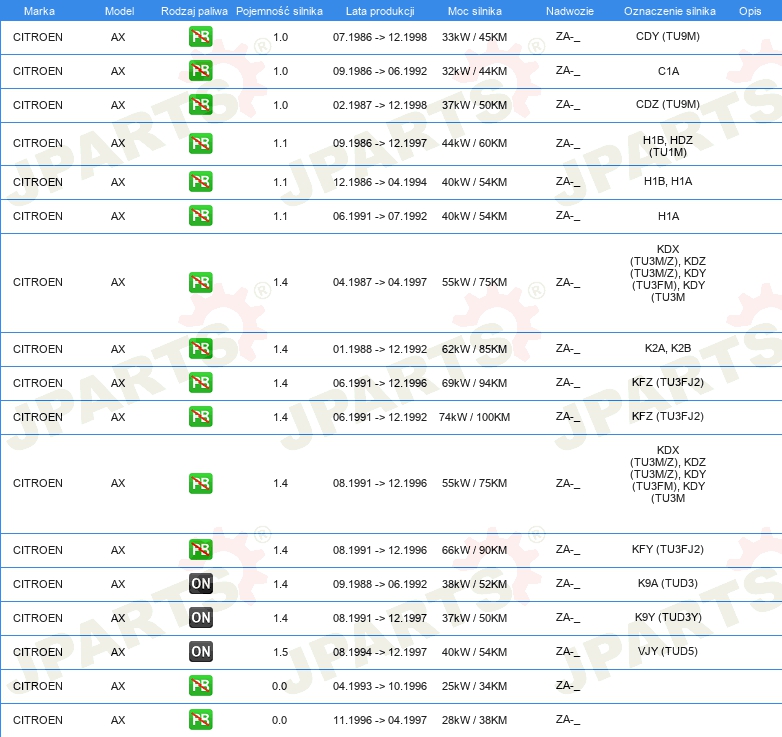Select the ON diesel icon in the K9A (TUD3) row
This screenshot has height=737, width=782.
pyautogui.click(x=200, y=584)
